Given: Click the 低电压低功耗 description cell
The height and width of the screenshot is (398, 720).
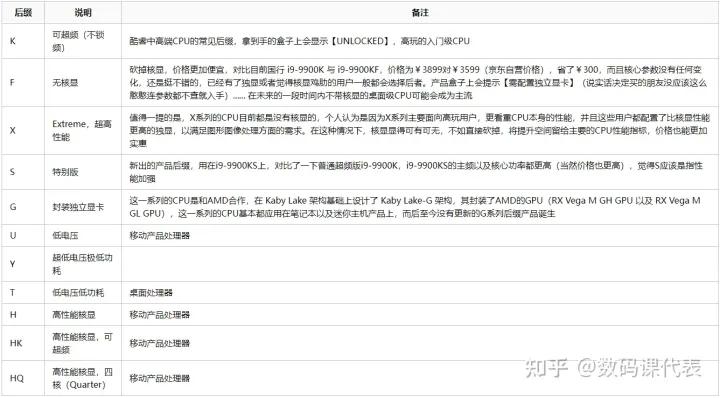Looking at the screenshot, I should pos(83,292).
